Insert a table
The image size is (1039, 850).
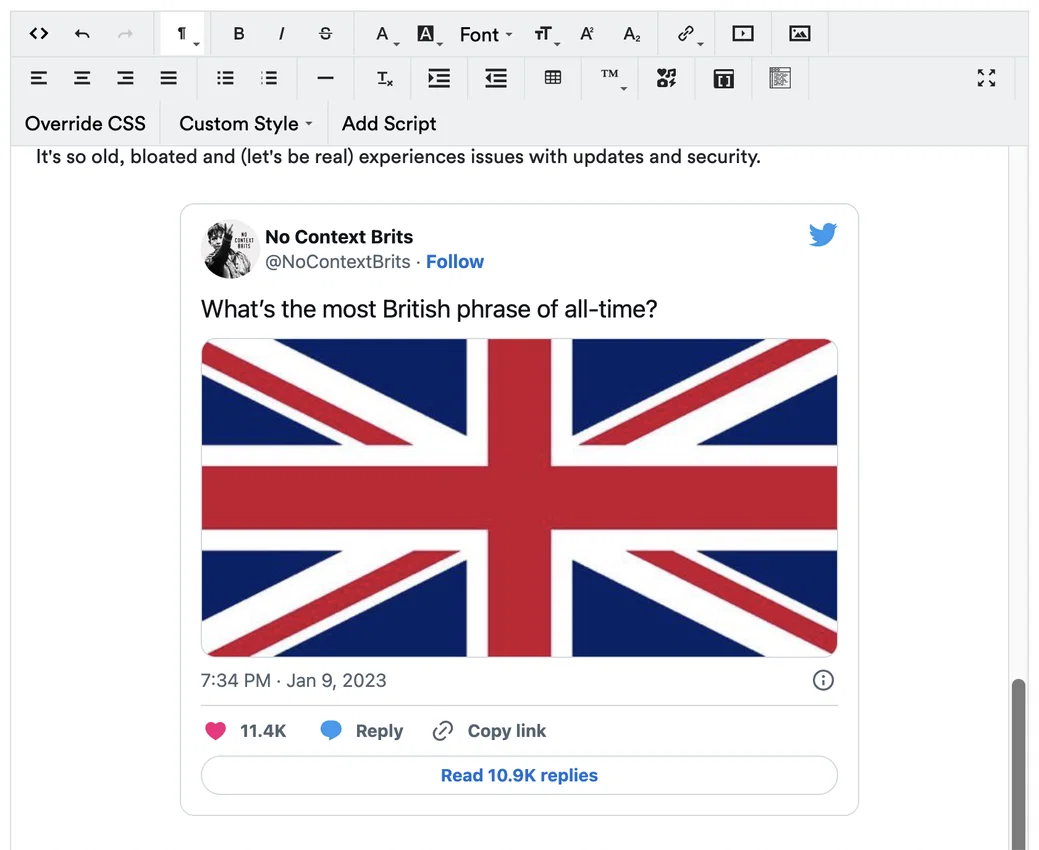point(553,78)
